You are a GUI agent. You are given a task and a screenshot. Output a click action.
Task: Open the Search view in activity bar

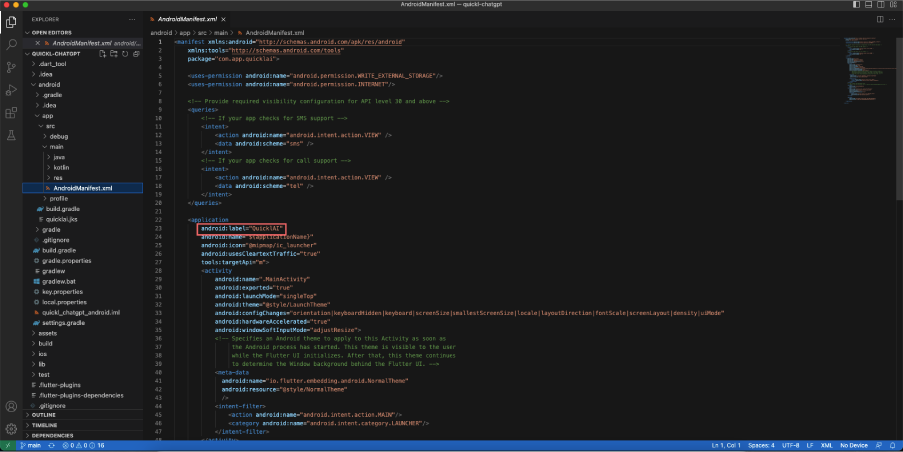coord(11,44)
